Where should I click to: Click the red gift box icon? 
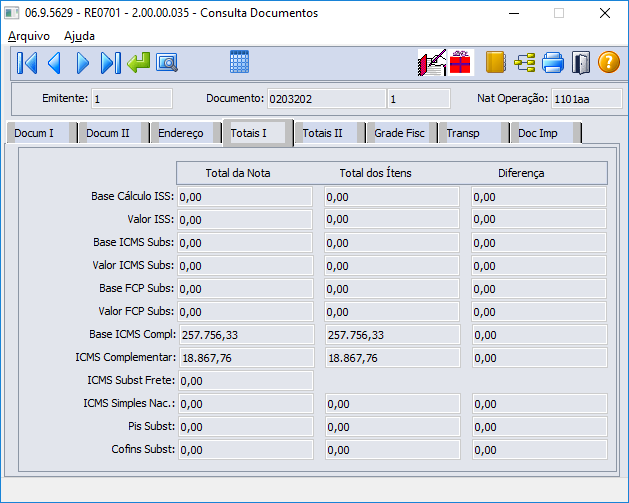(x=460, y=63)
